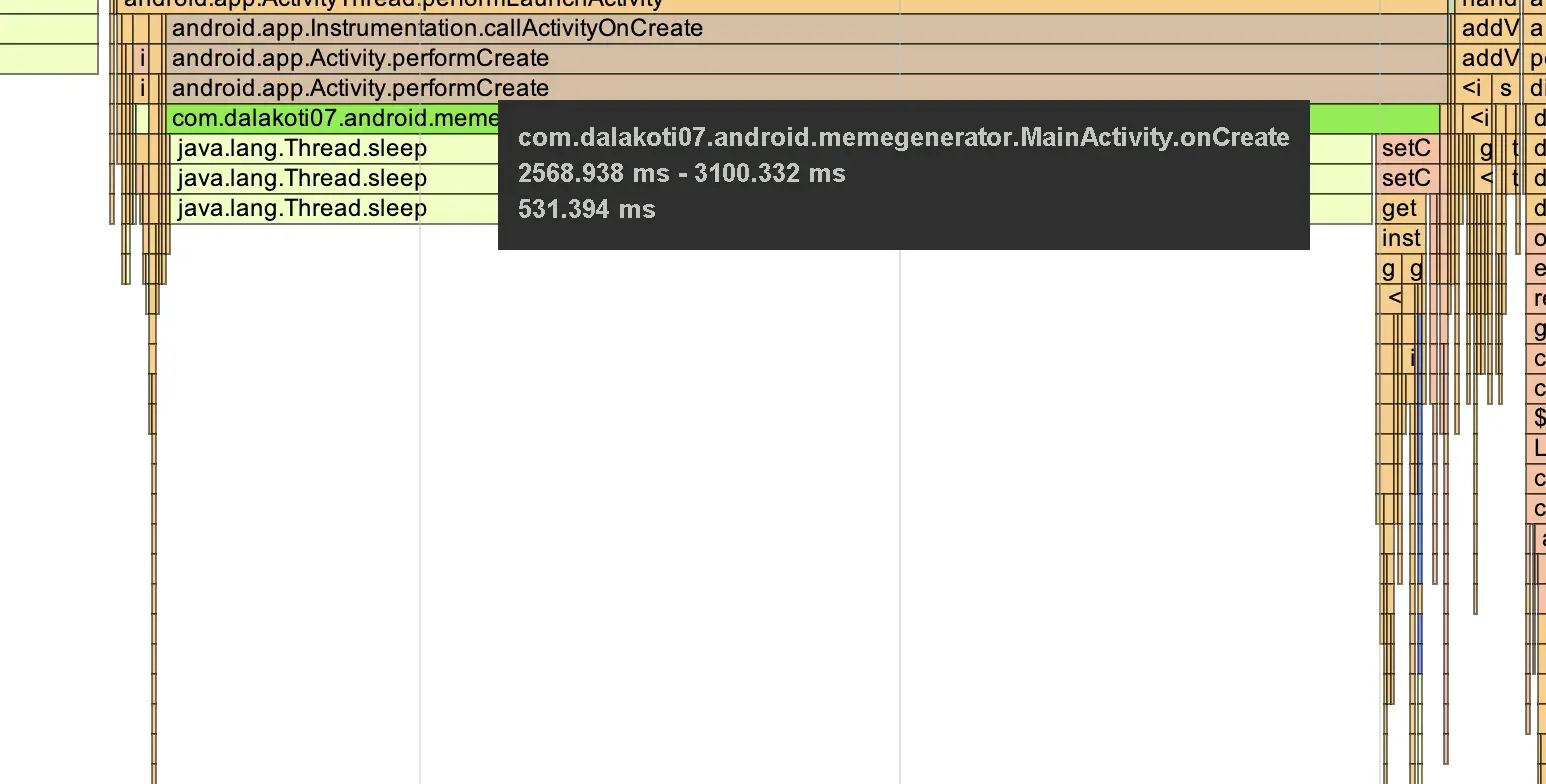Click the lower Activity.performCreate bar
Image resolution: width=1546 pixels, height=784 pixels.
[x=800, y=88]
